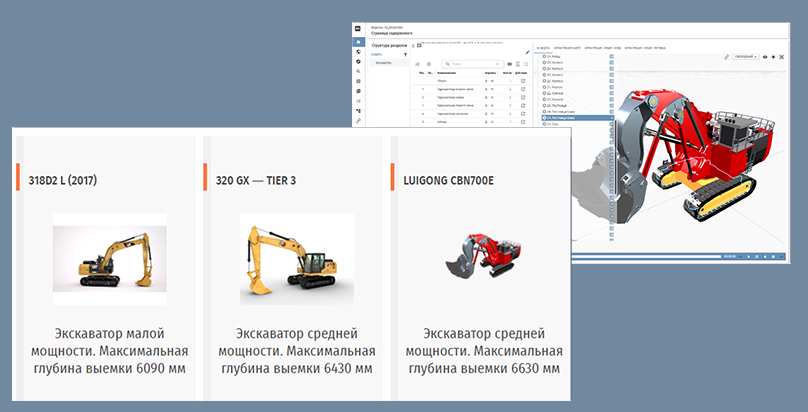
Task: Click the description mentioning 6630 мм depth
Action: coord(484,351)
